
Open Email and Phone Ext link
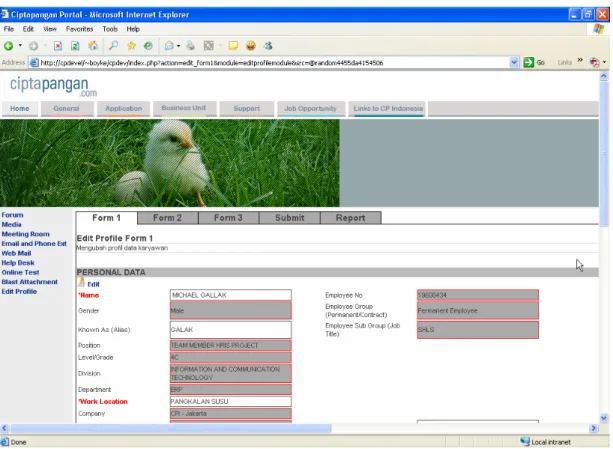click(34, 243)
